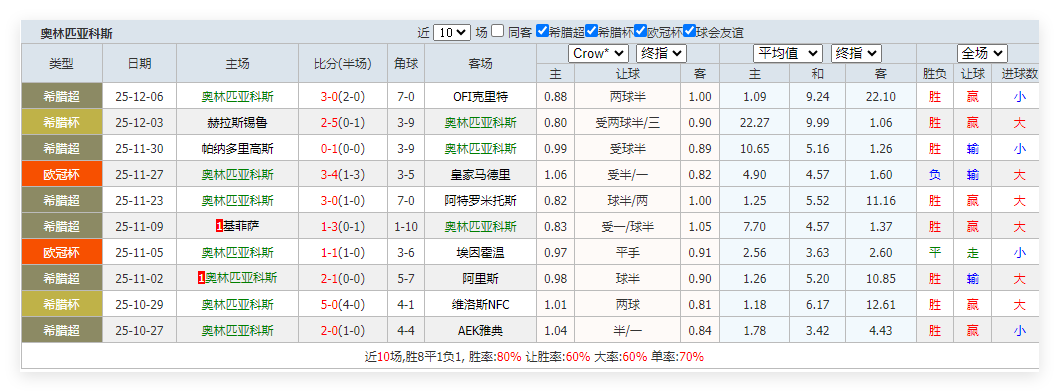1059x392 pixels.
Task: Open the 2-1(0-0) score details
Action: point(342,278)
